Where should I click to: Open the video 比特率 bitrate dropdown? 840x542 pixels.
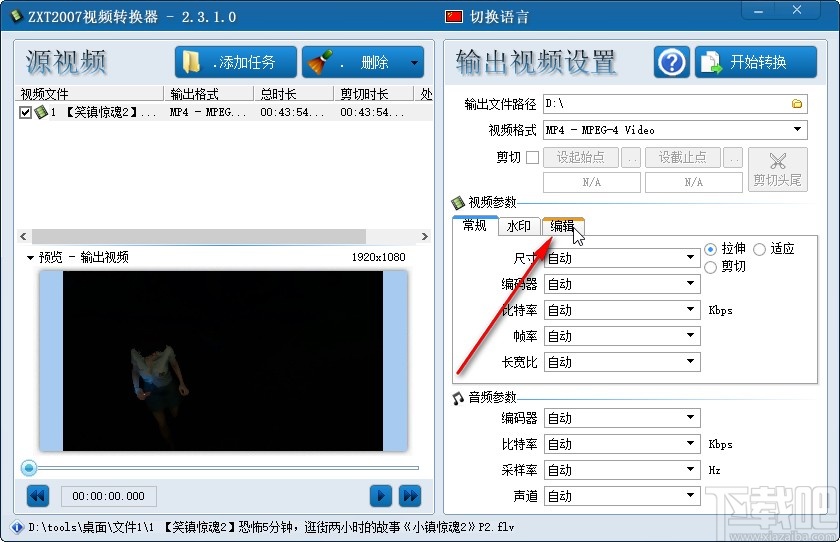(x=622, y=310)
